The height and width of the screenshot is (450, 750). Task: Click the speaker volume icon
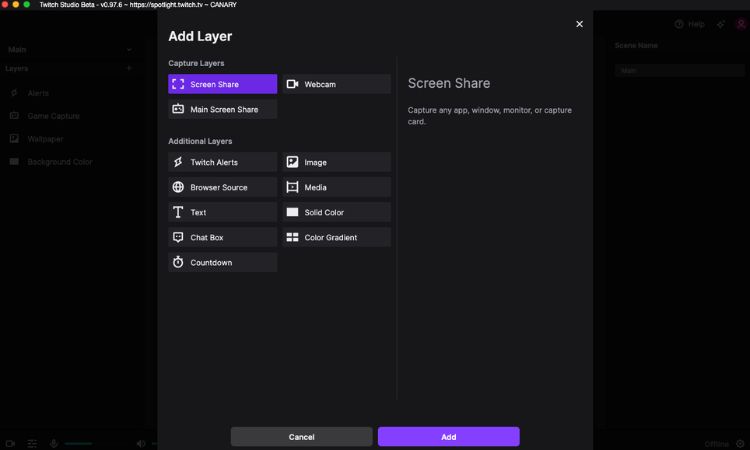(141, 443)
